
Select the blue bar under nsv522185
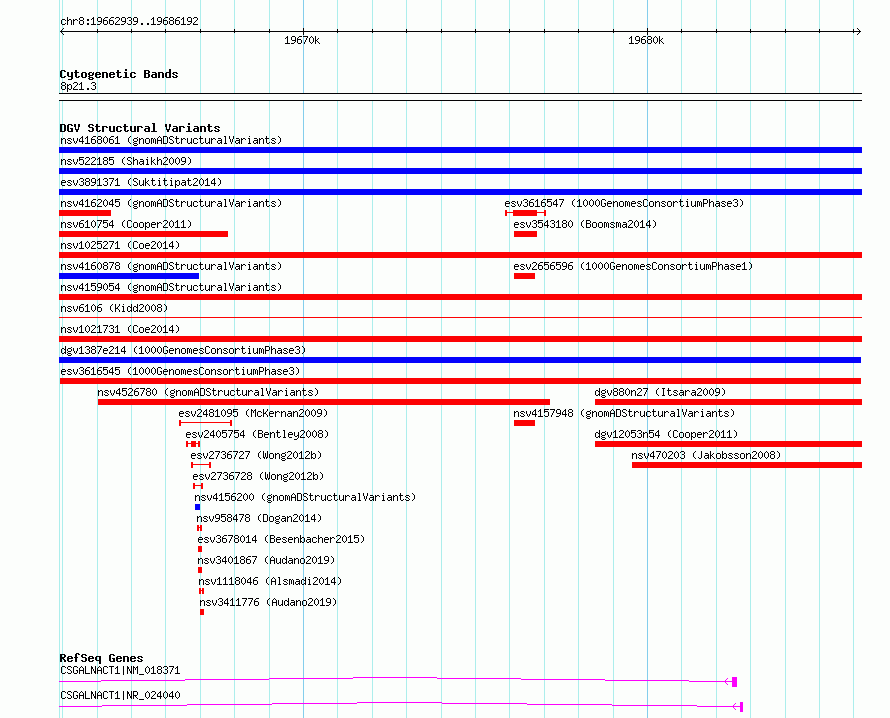pyautogui.click(x=460, y=171)
